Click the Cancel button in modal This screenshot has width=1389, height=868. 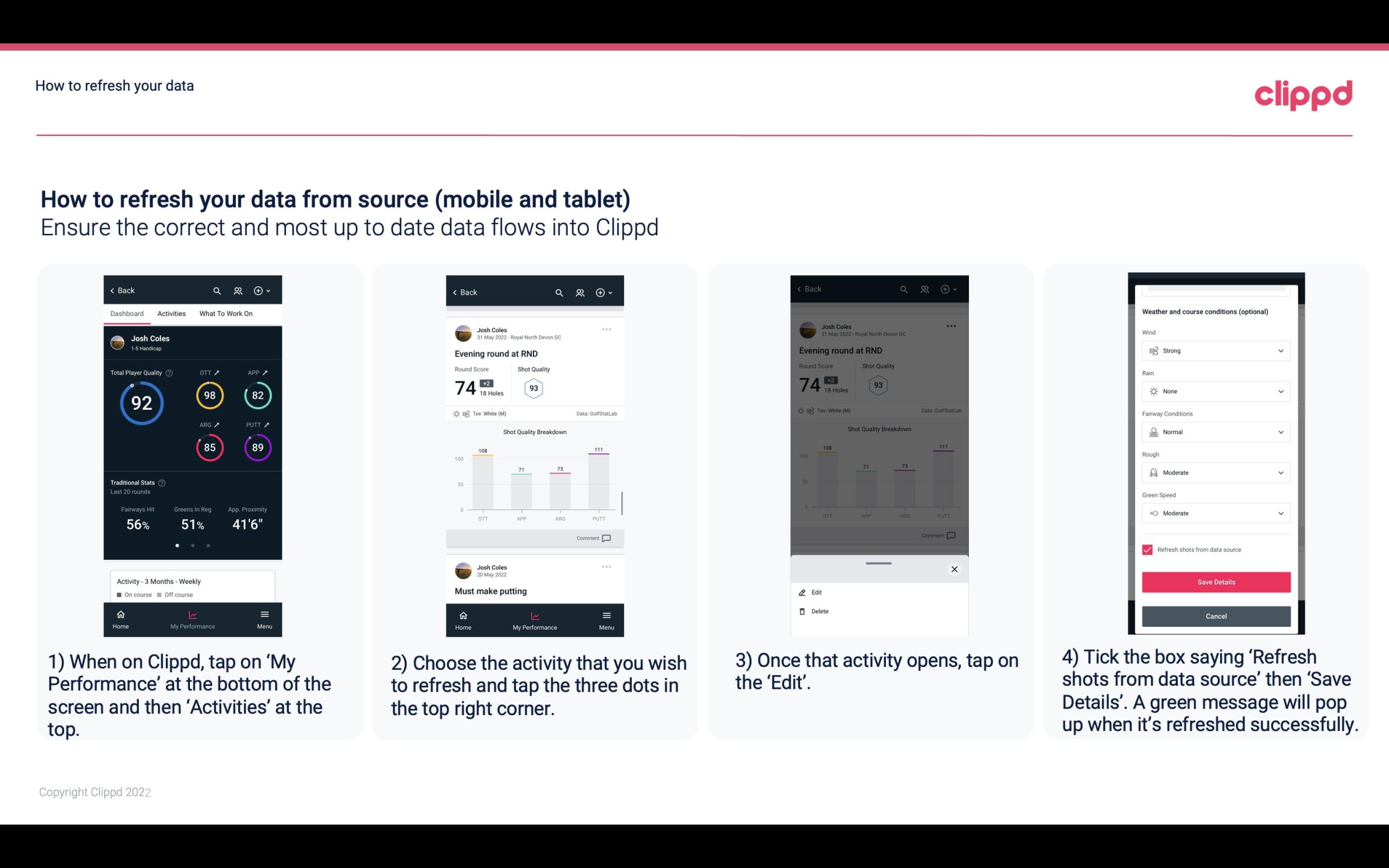tap(1215, 616)
